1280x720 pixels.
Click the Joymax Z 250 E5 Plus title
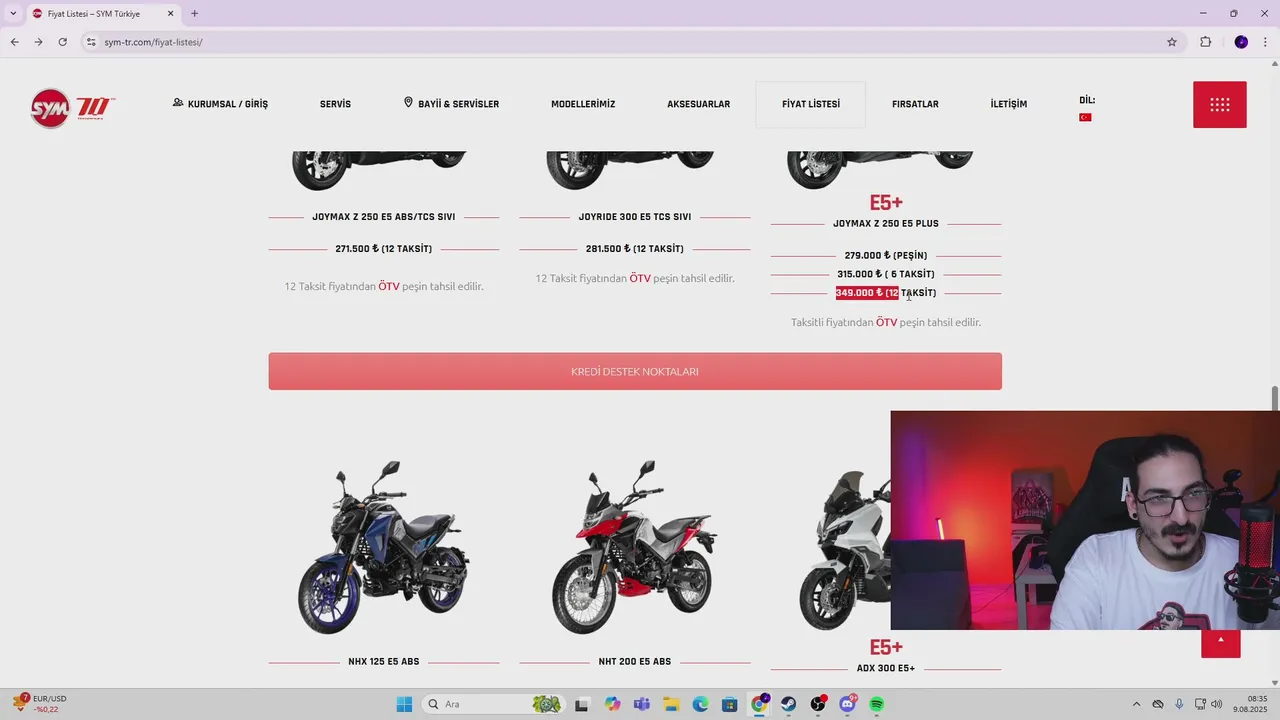pos(886,224)
